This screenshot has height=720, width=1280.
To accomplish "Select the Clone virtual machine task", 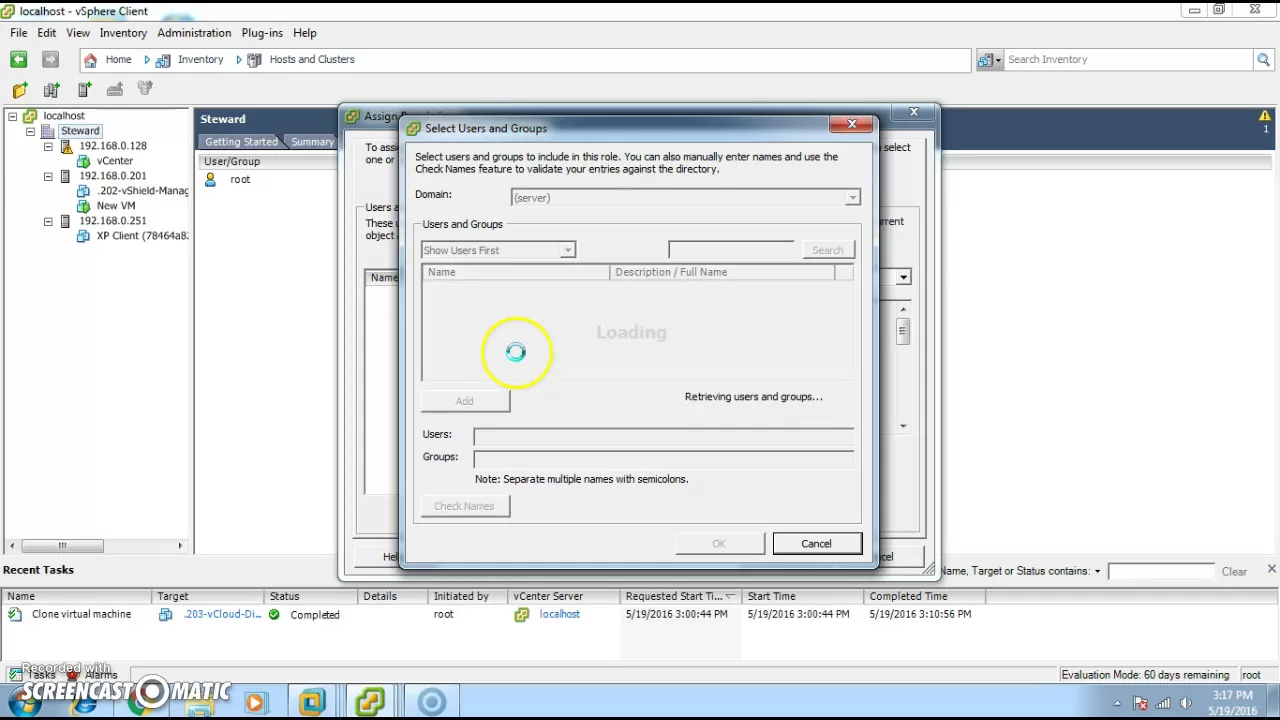I will (x=81, y=615).
